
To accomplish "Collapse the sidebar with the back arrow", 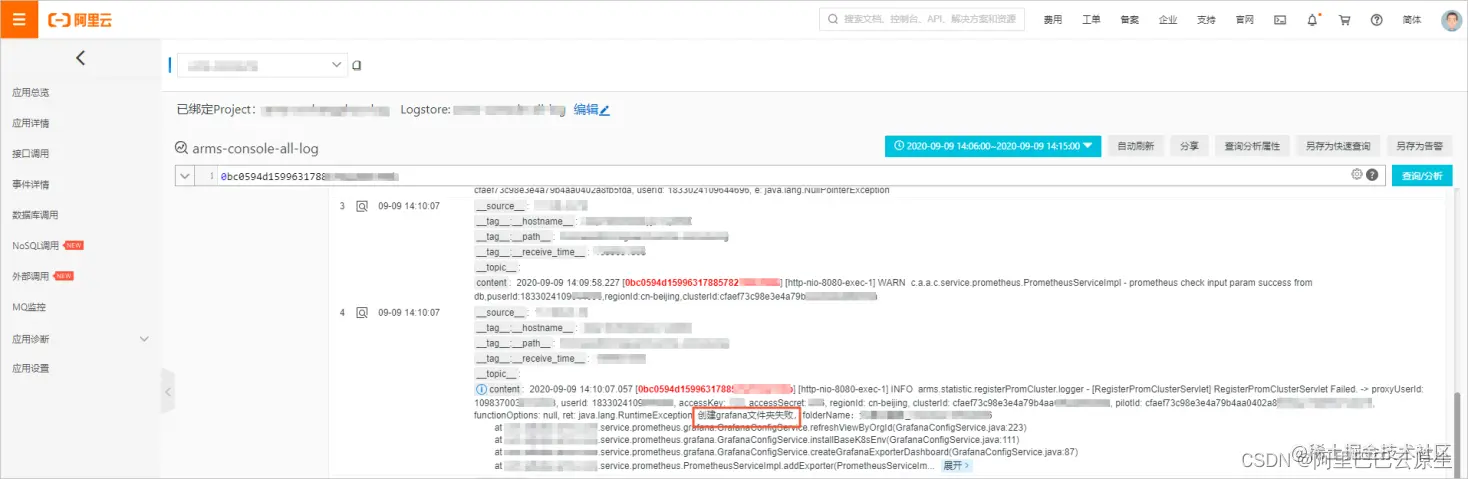I will pos(80,59).
